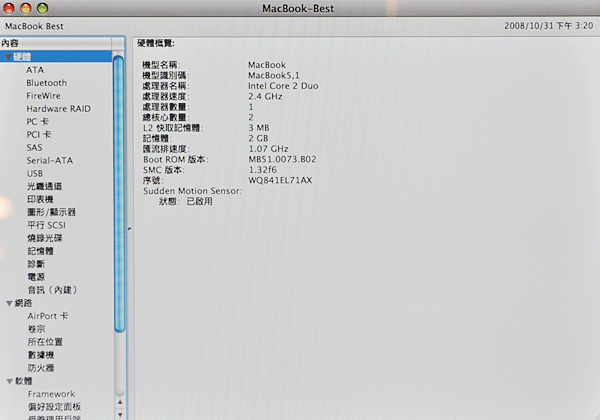This screenshot has height=420, width=600.
Task: Select Bluetooth in the hardware list
Action: (46, 83)
